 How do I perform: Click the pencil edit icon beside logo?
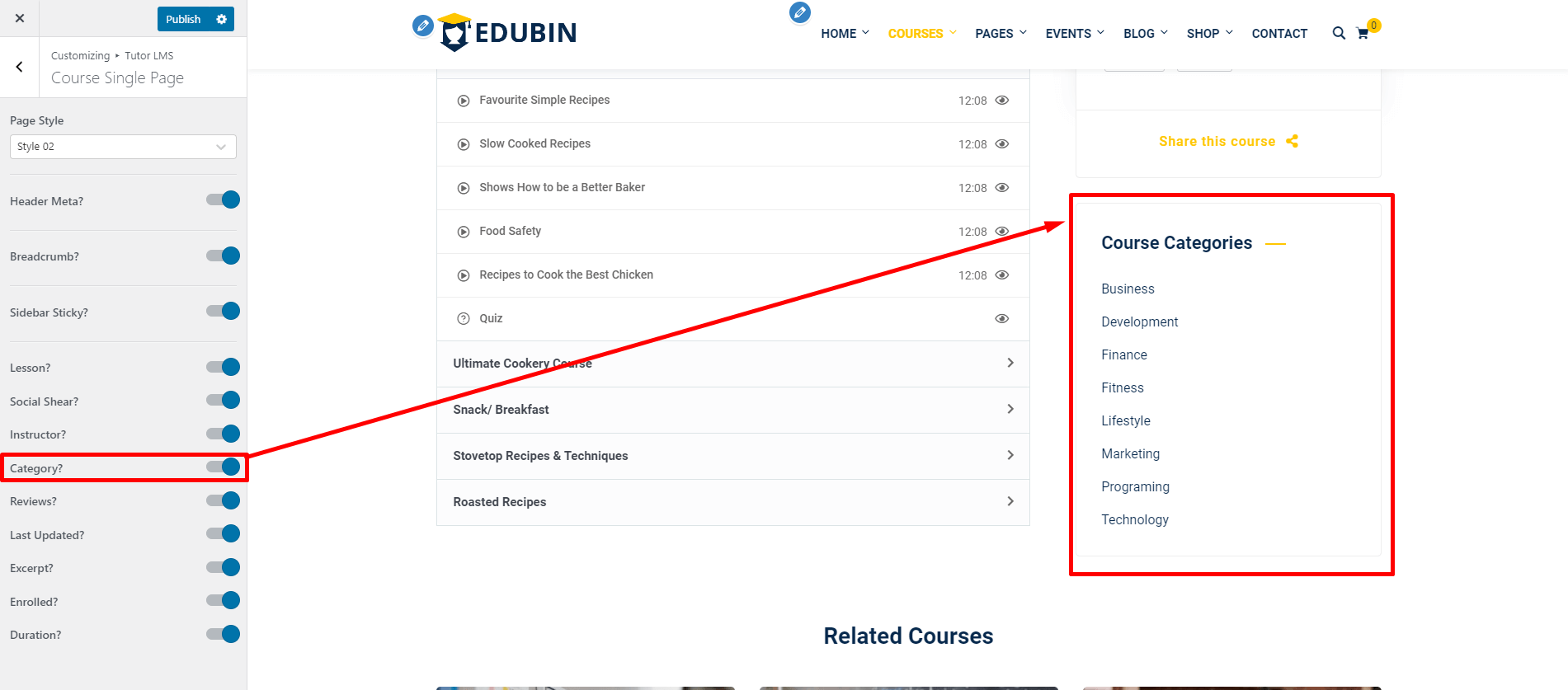pos(422,26)
